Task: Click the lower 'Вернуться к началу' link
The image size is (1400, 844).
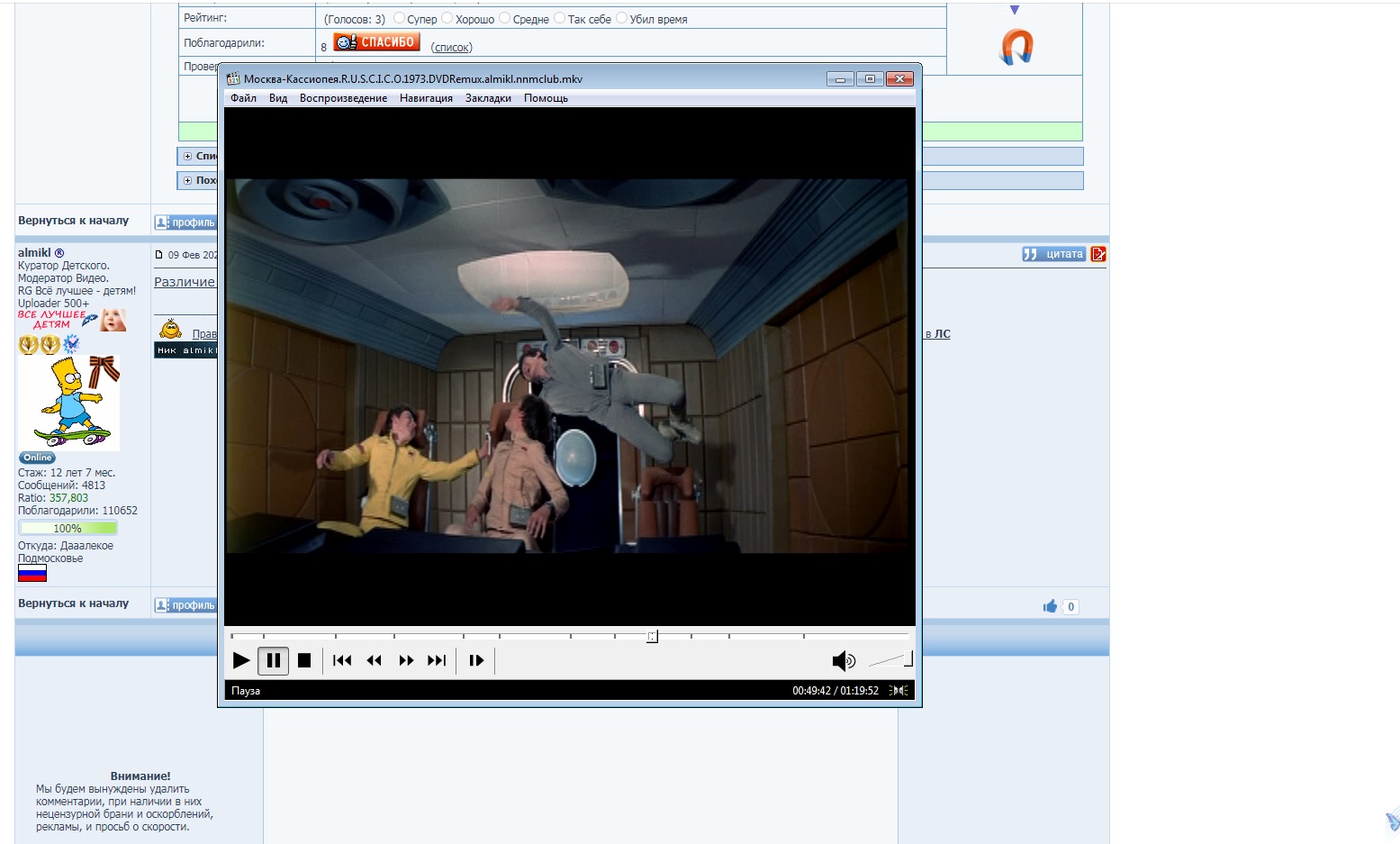Action: pyautogui.click(x=73, y=603)
